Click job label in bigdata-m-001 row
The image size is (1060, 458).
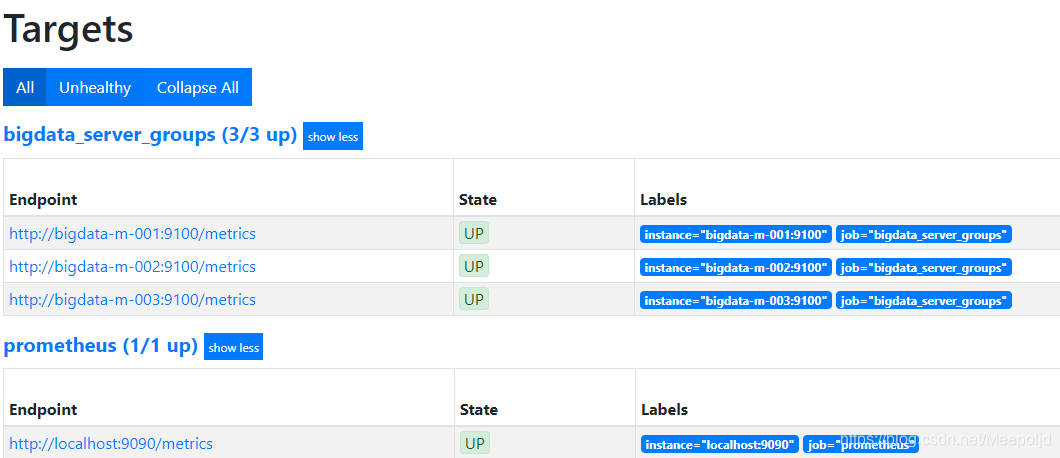[x=924, y=235]
